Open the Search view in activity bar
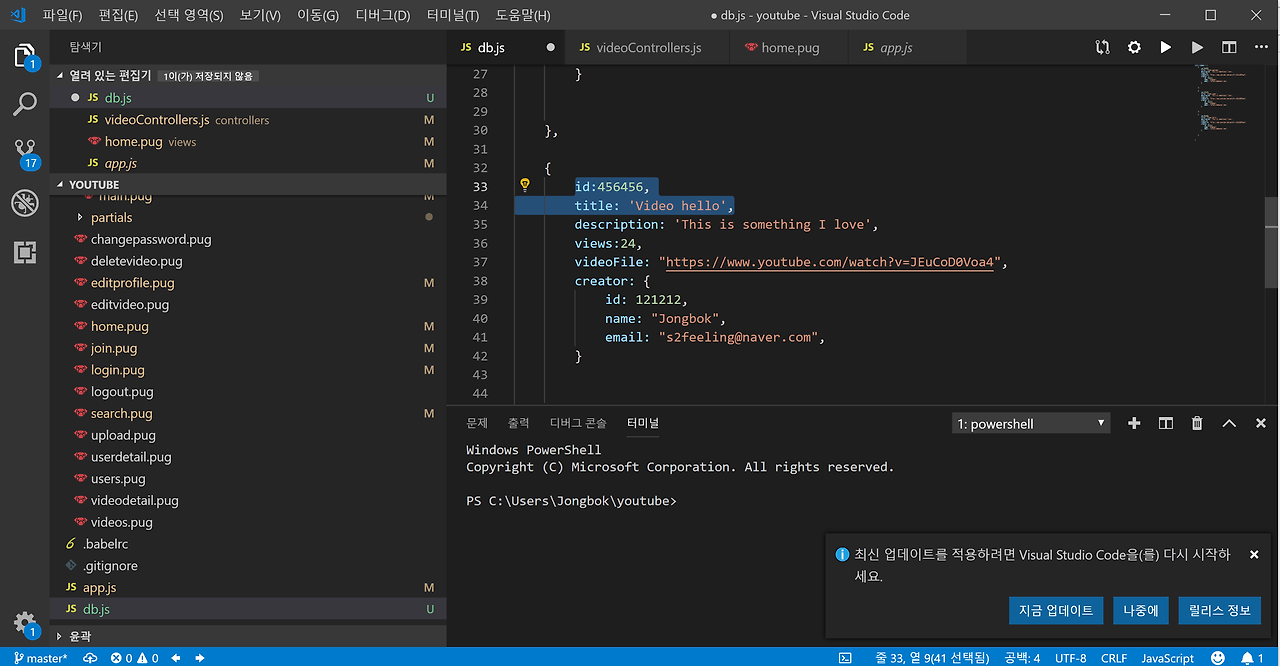 click(25, 104)
